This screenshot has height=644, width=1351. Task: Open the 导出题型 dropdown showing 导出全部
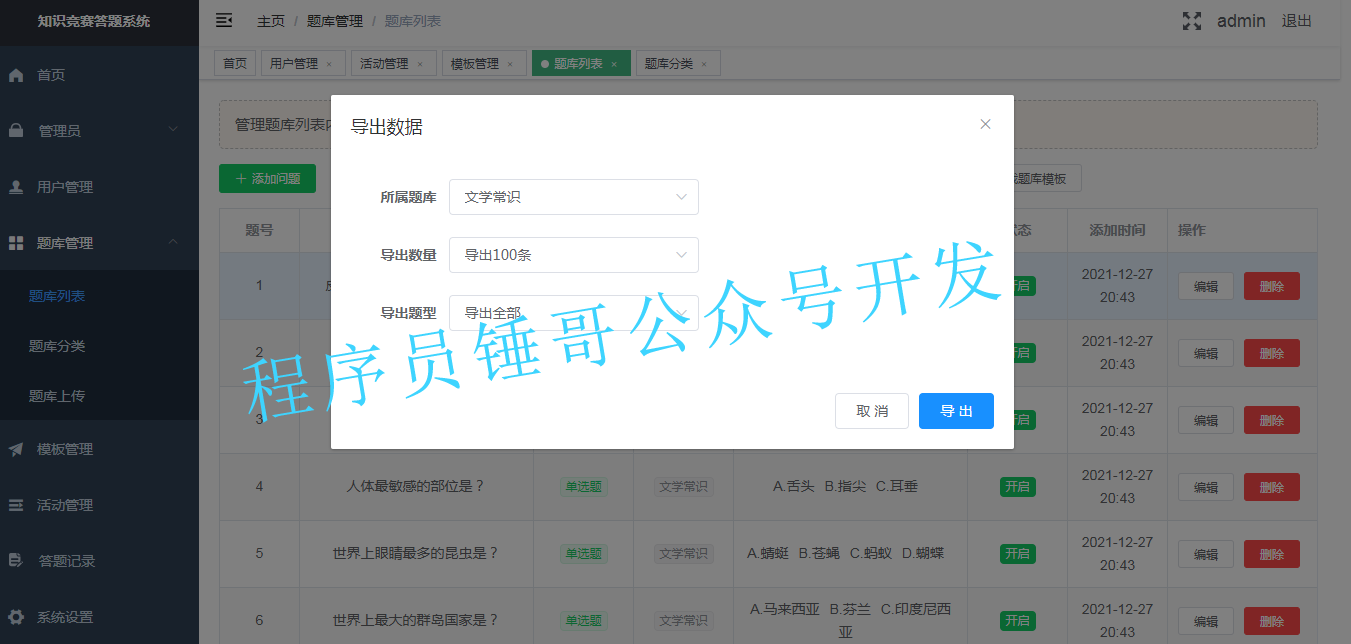tap(574, 313)
